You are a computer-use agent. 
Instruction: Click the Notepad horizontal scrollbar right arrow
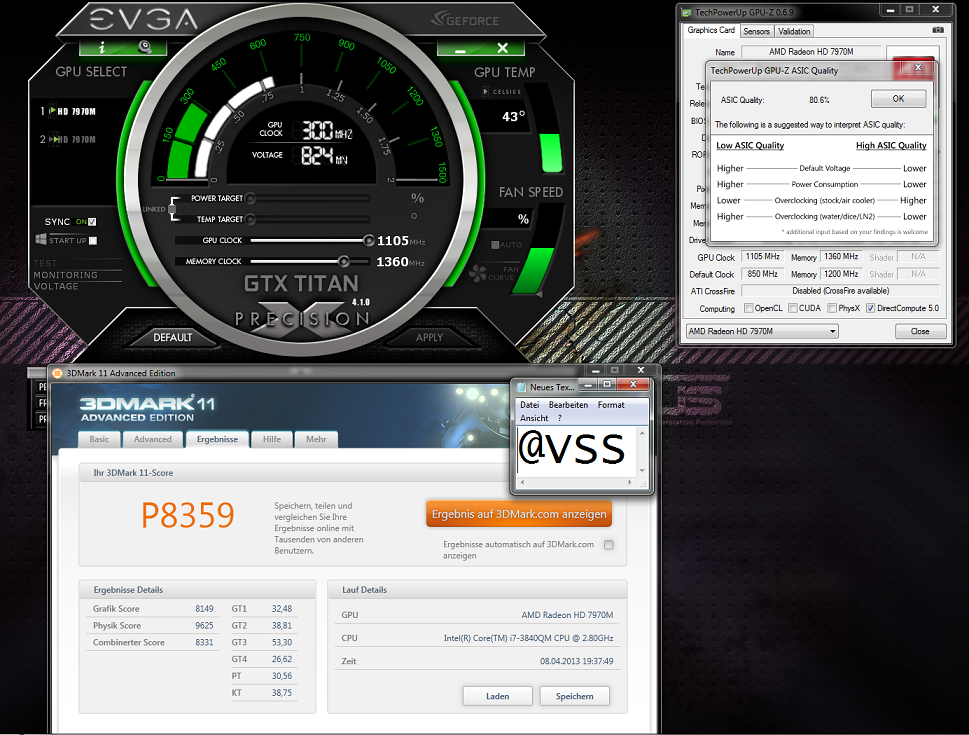click(x=630, y=482)
